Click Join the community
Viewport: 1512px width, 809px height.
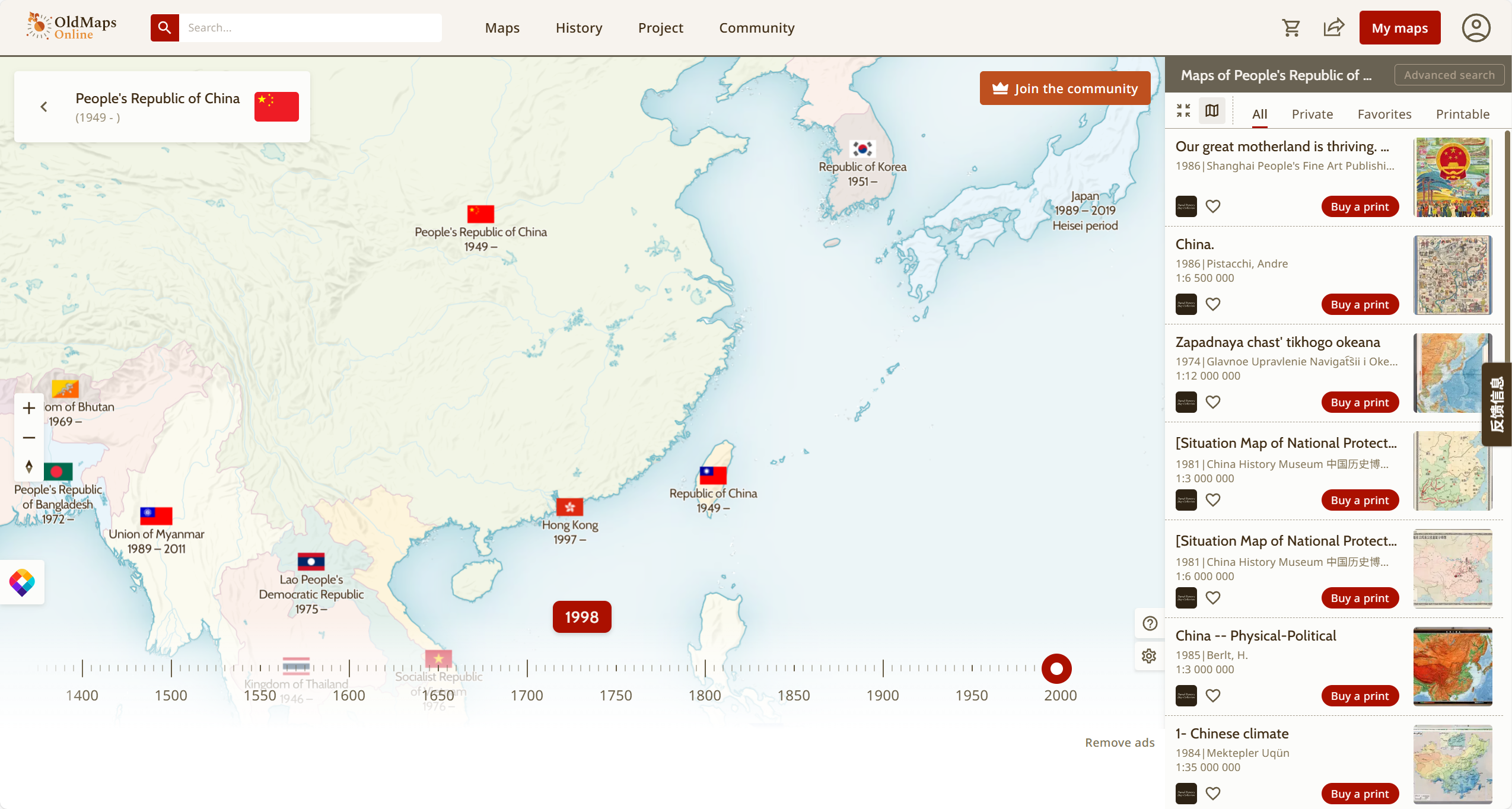1064,88
